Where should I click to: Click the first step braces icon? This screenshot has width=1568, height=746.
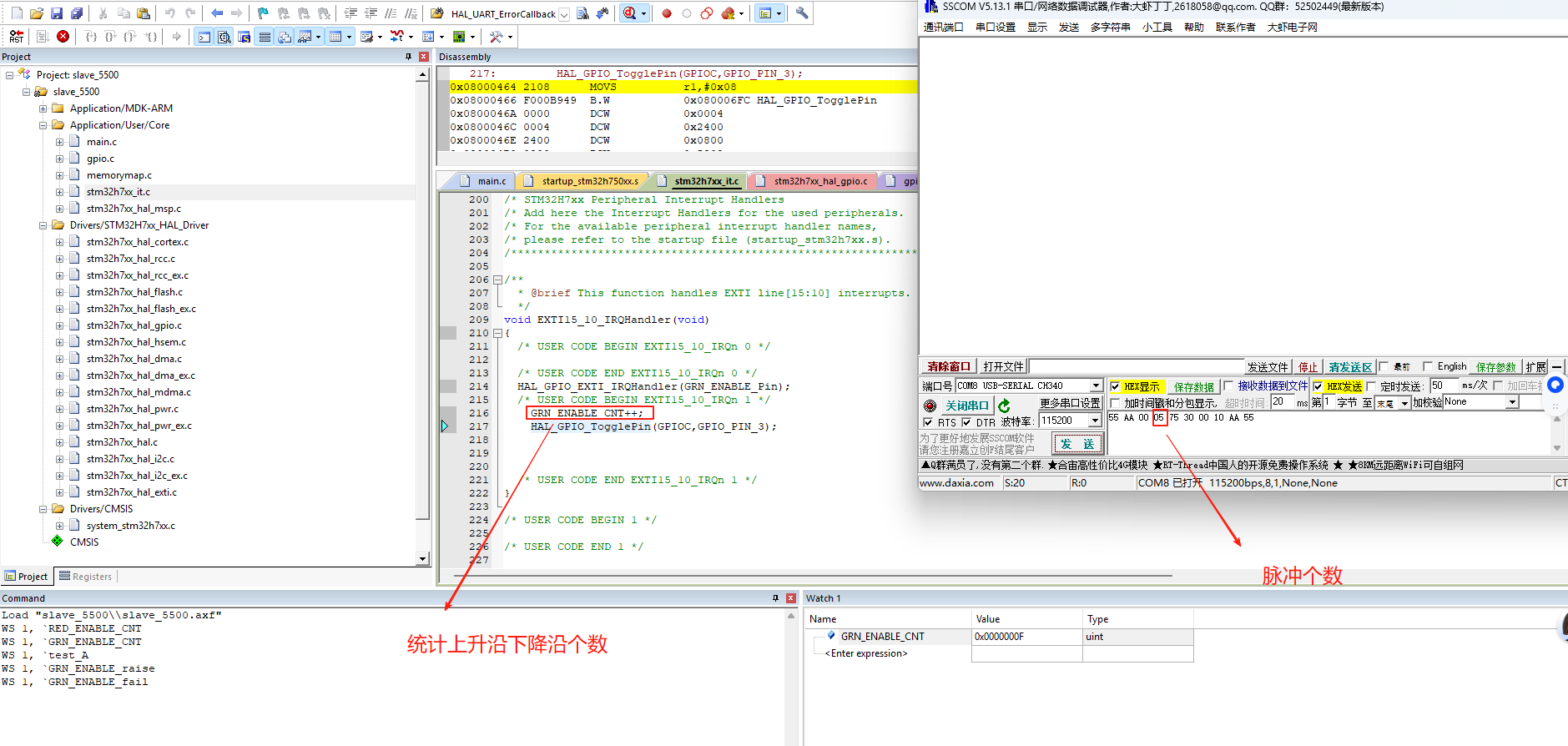(x=91, y=37)
